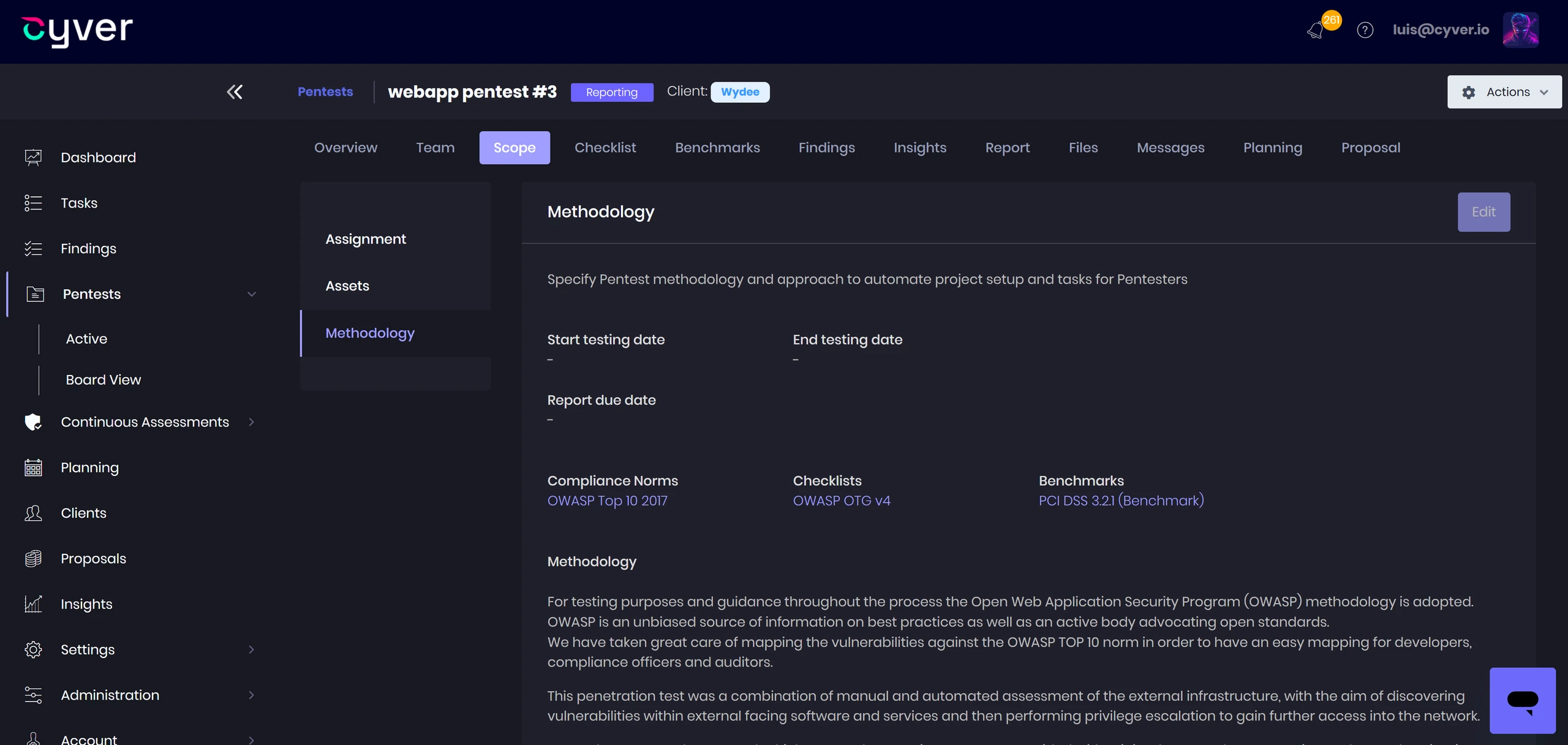Click the Proposals coins icon in sidebar
The image size is (1568, 745).
(33, 559)
